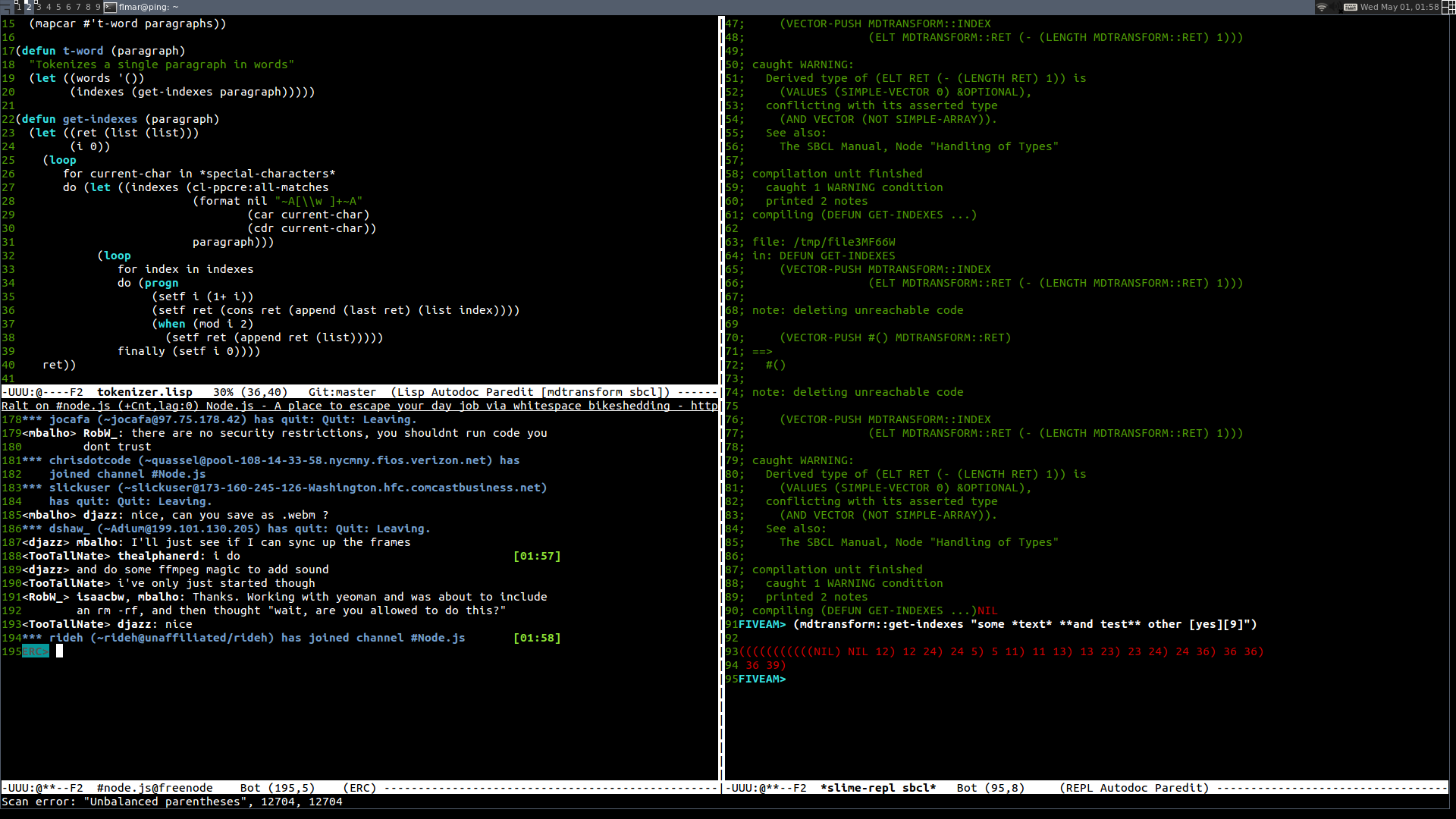Click the '==>' marker on line 71
This screenshot has width=1456, height=819.
pos(761,351)
